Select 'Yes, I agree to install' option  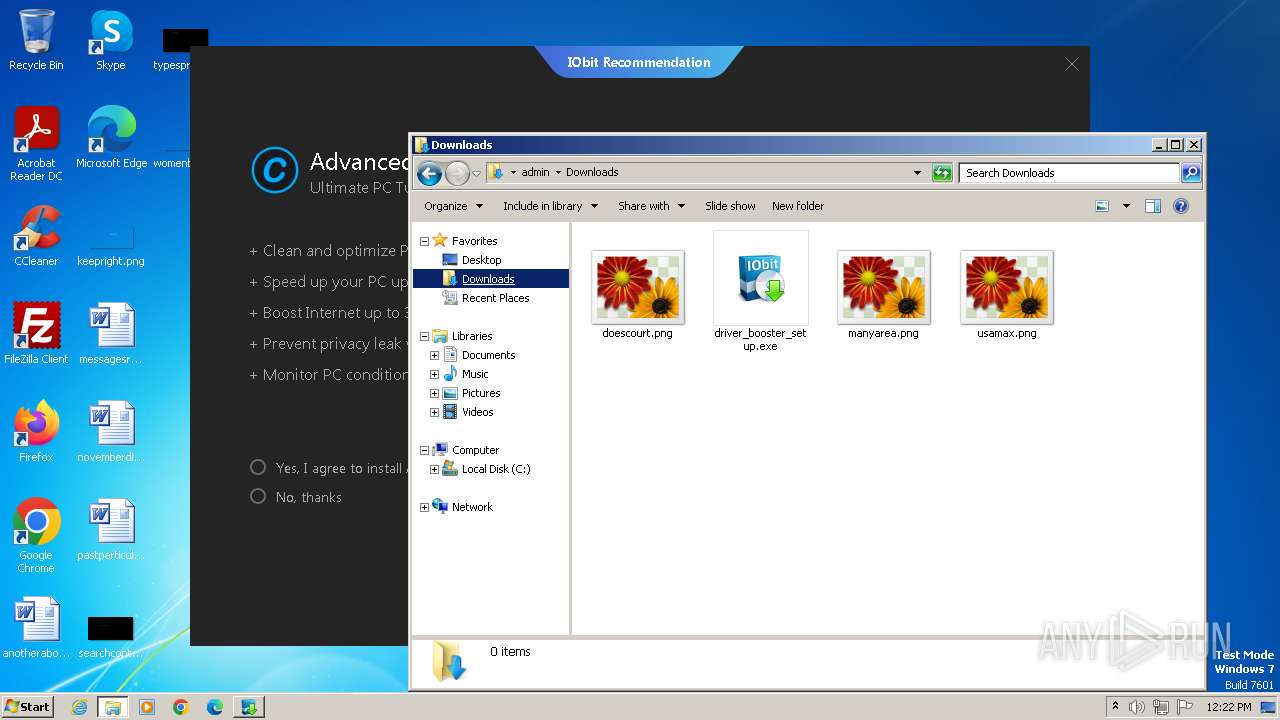tap(258, 467)
